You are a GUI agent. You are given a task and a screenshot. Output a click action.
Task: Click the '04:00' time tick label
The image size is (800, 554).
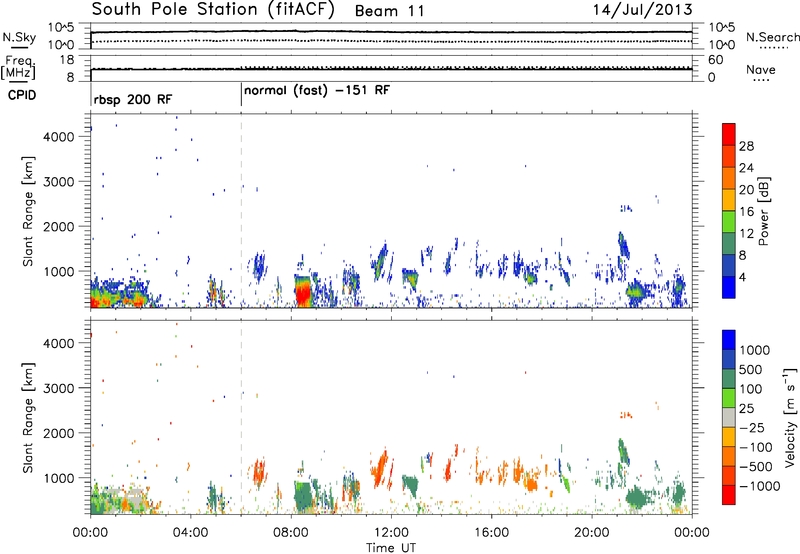pyautogui.click(x=191, y=533)
